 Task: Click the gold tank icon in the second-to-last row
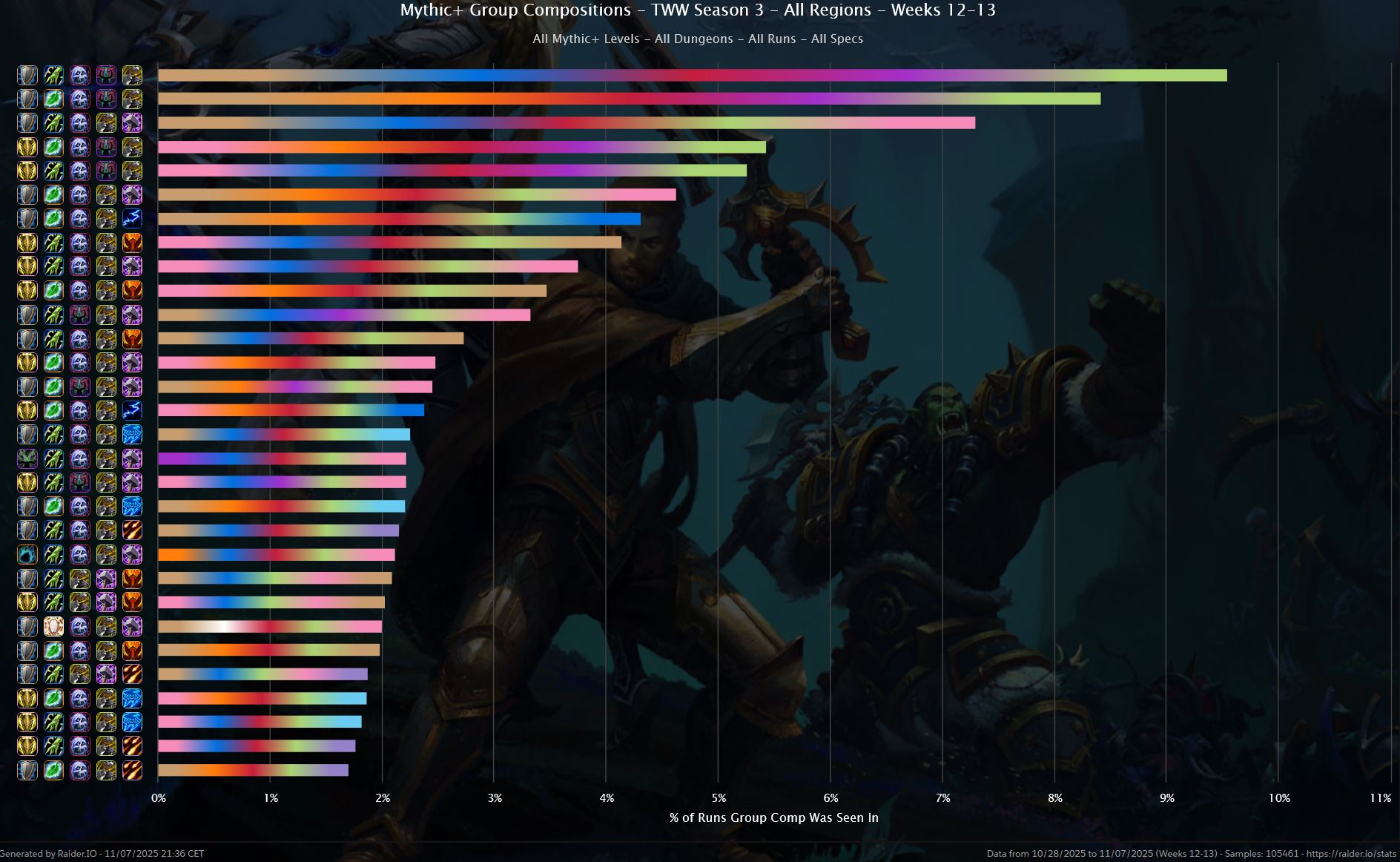click(27, 746)
